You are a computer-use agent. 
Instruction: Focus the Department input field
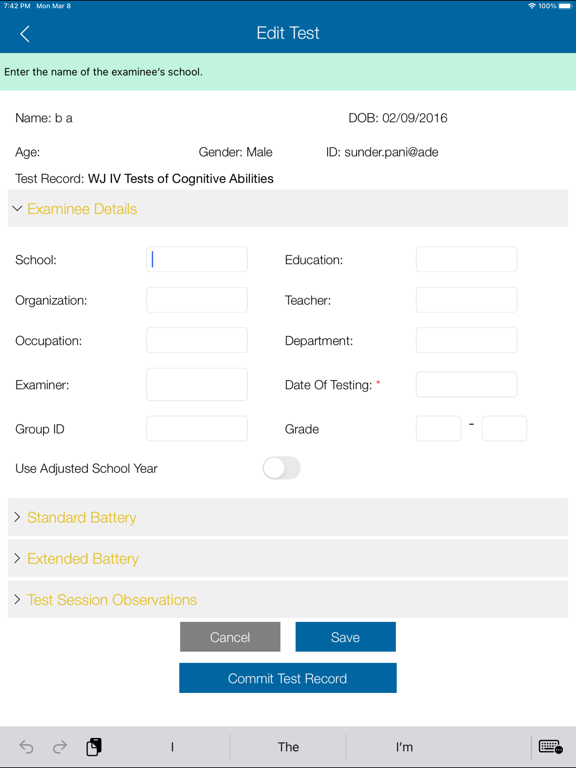(466, 340)
